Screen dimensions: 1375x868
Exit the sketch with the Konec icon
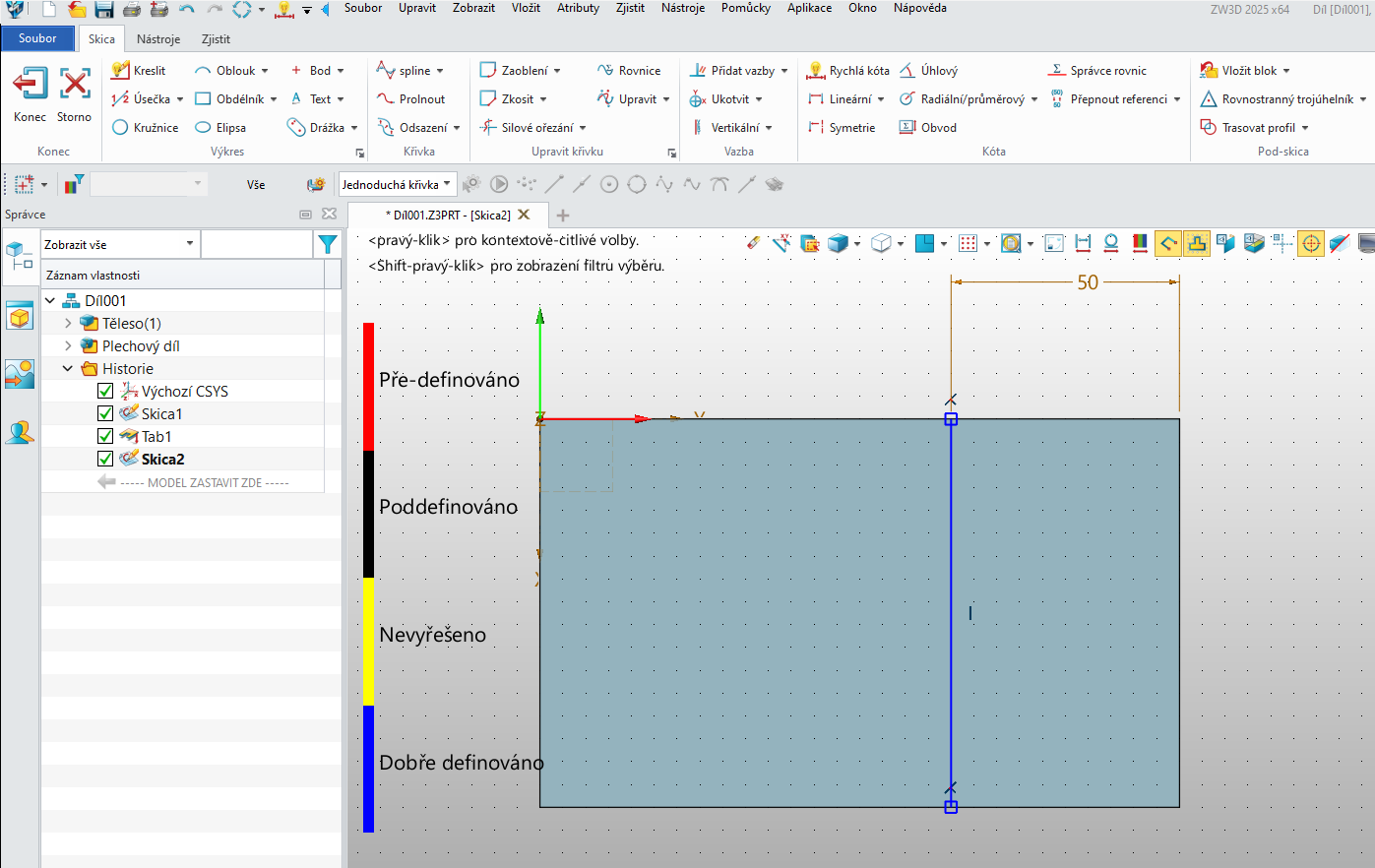(30, 84)
